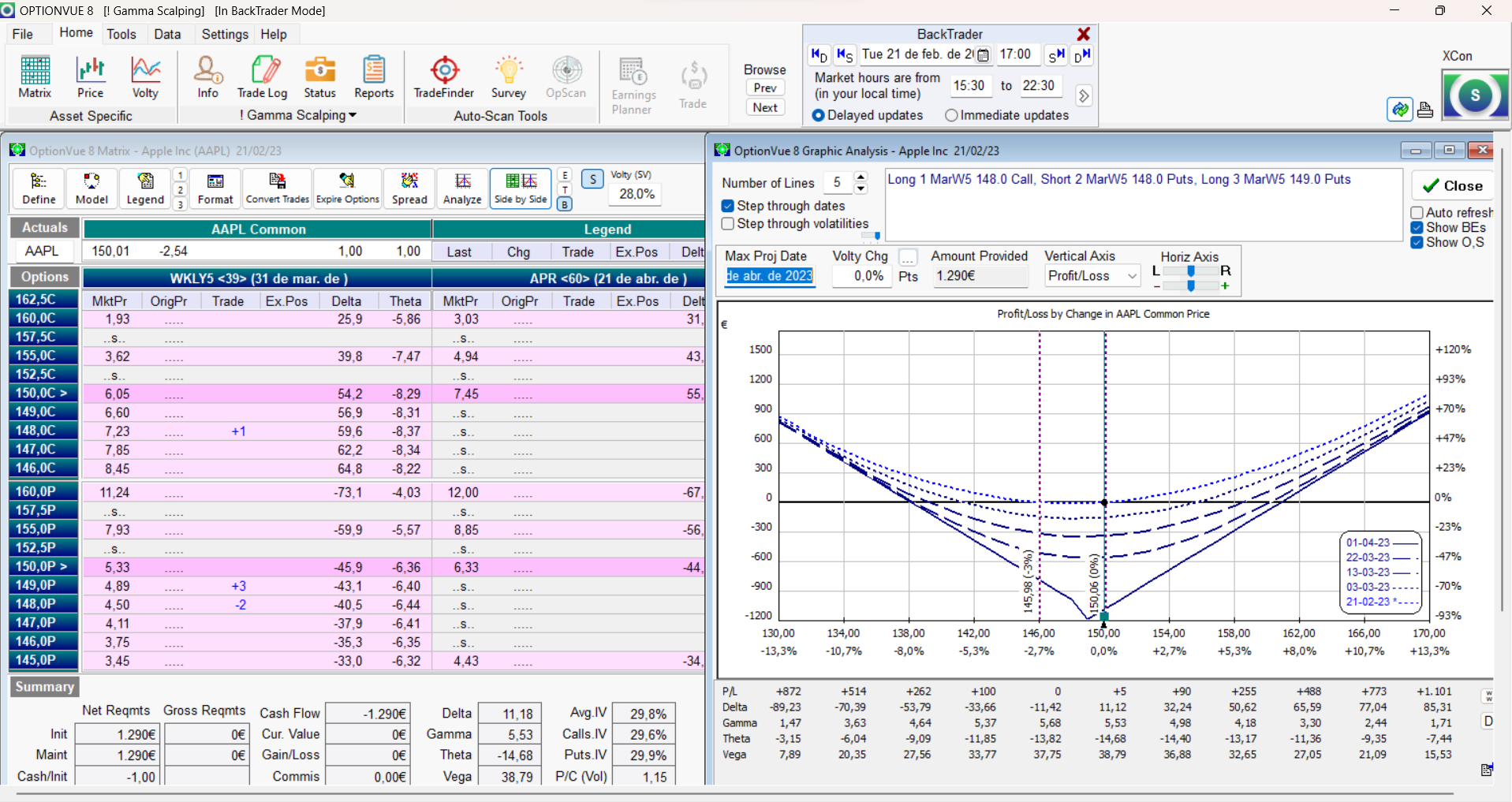
Task: Click the printer icon near XCon
Action: pos(1425,110)
